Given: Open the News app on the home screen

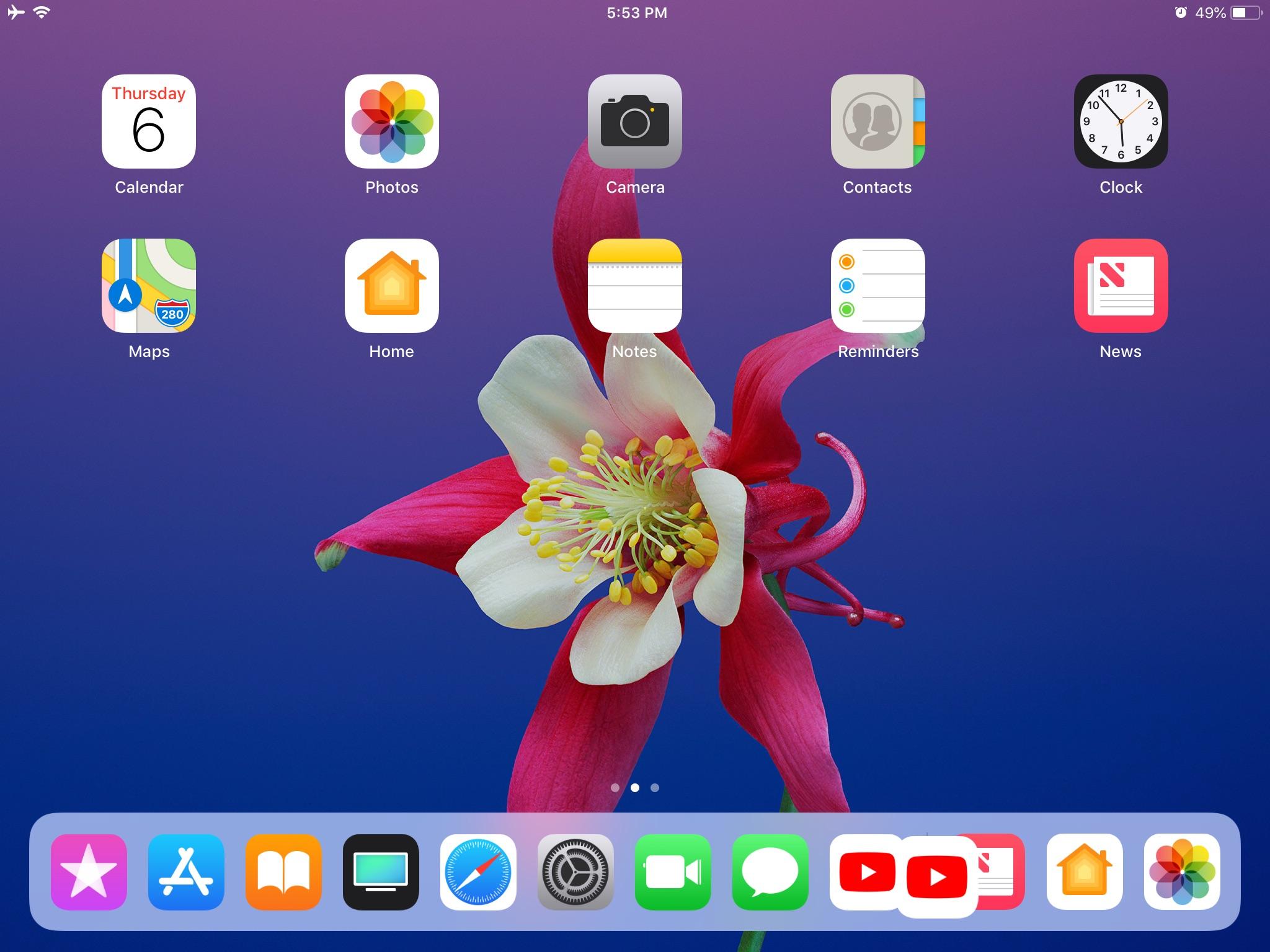Looking at the screenshot, I should (1121, 287).
